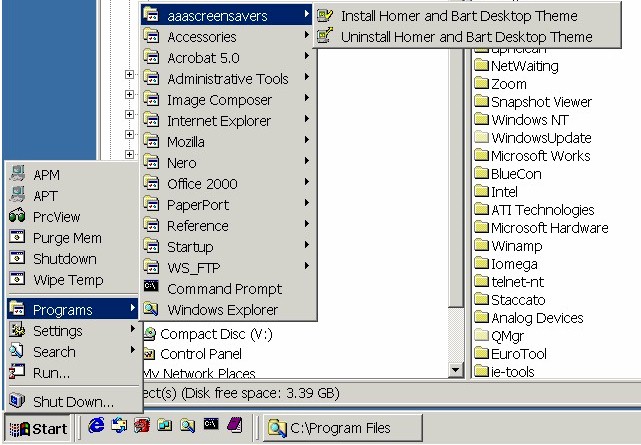
Task: Click Install Homer and Bart Desktop Theme
Action: tap(466, 16)
